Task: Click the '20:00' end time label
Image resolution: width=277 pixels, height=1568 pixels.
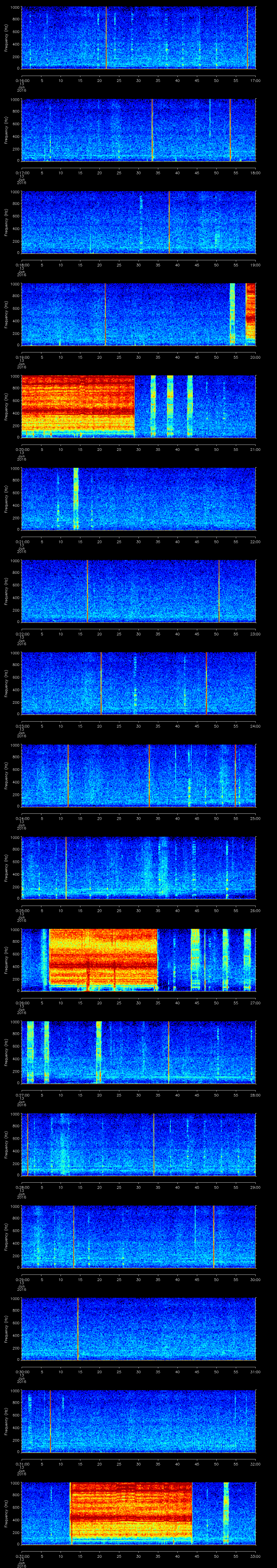Action: point(255,357)
